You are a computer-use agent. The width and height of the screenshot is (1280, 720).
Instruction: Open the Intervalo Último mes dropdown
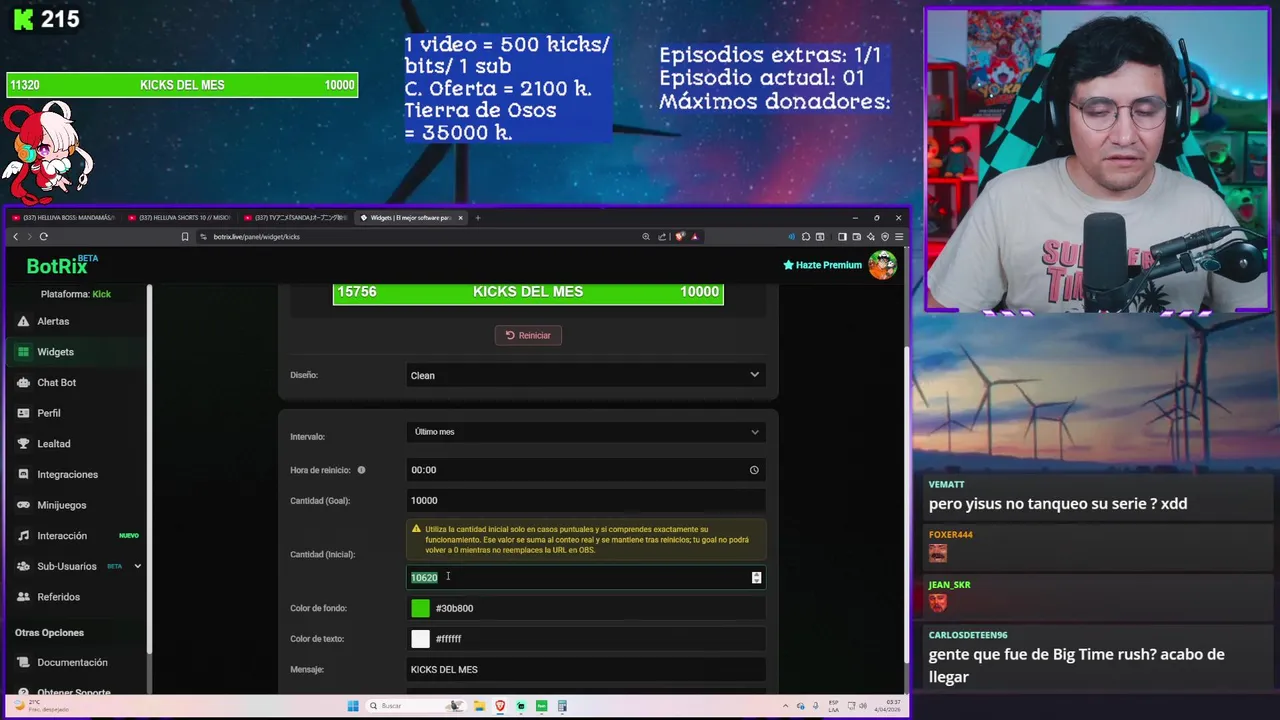coord(585,432)
